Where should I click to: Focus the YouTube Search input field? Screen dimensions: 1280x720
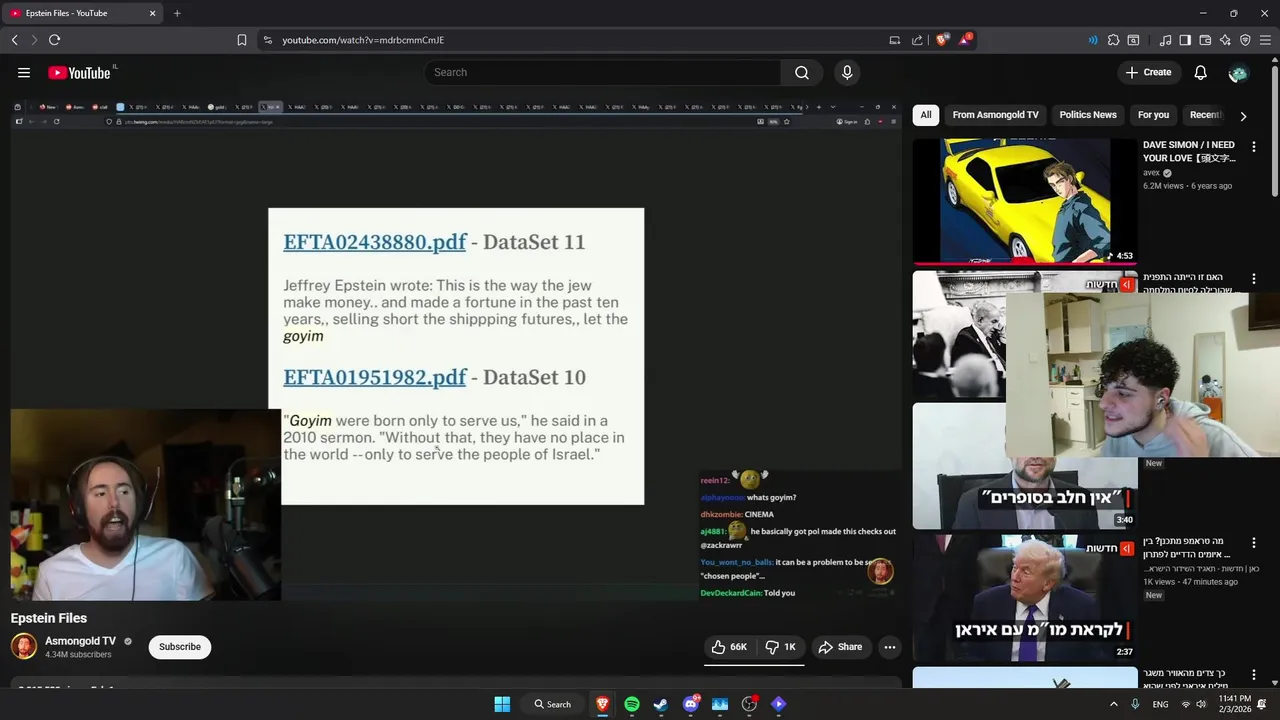click(603, 72)
